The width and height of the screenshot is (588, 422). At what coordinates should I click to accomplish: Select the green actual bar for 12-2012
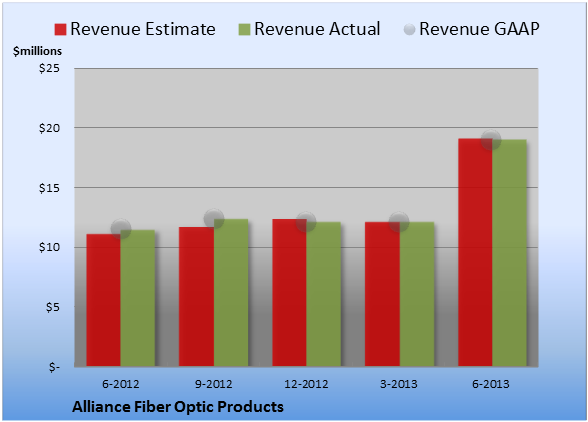(x=324, y=294)
